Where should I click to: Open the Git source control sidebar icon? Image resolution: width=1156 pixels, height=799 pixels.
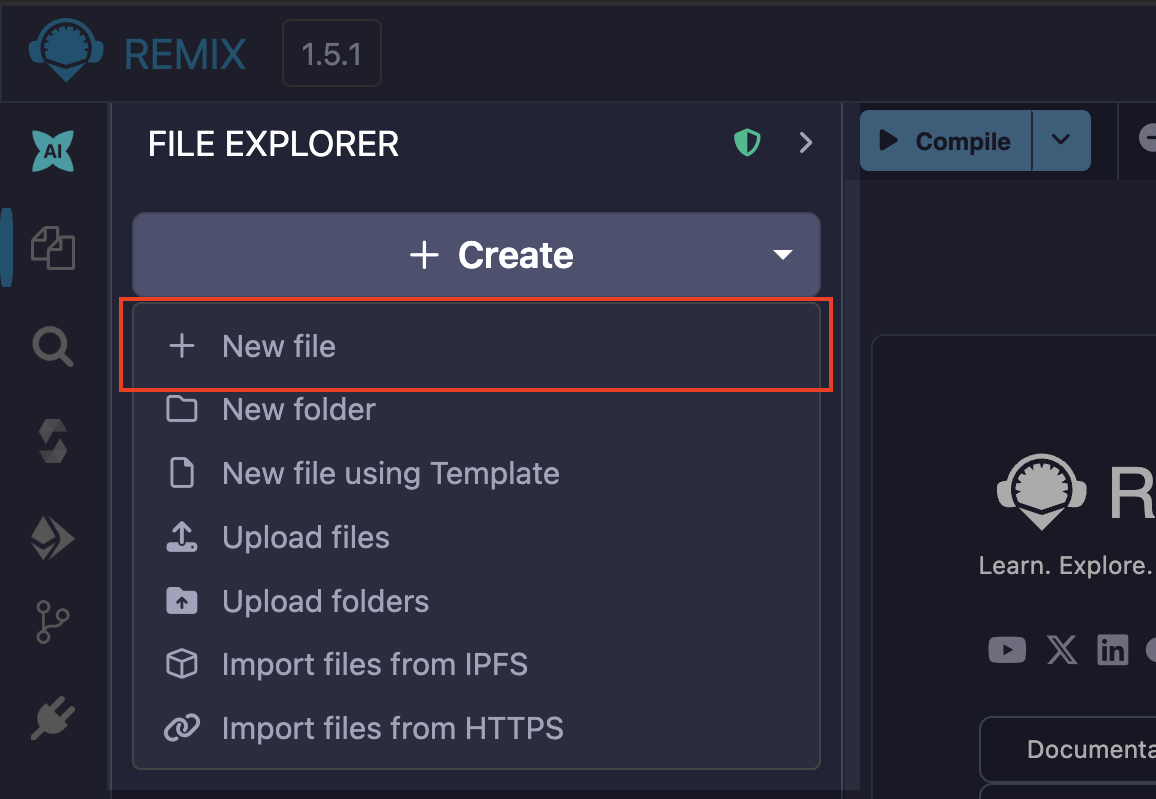pos(52,622)
